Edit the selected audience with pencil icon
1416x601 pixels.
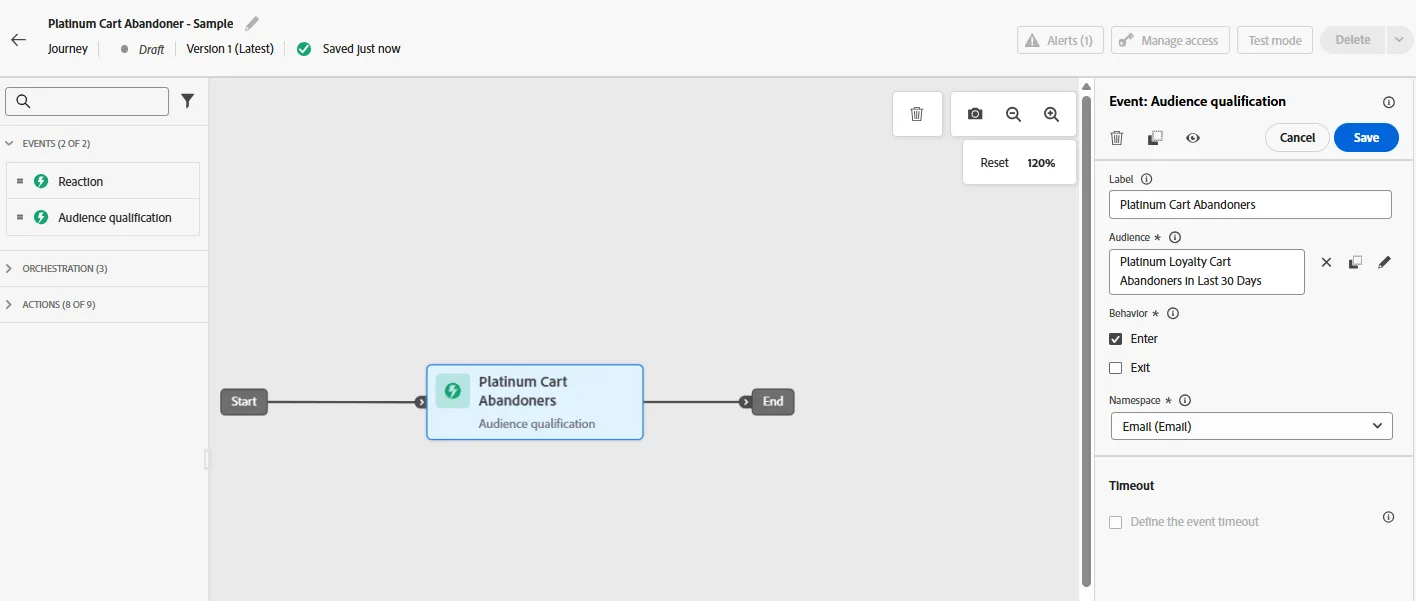pyautogui.click(x=1384, y=262)
